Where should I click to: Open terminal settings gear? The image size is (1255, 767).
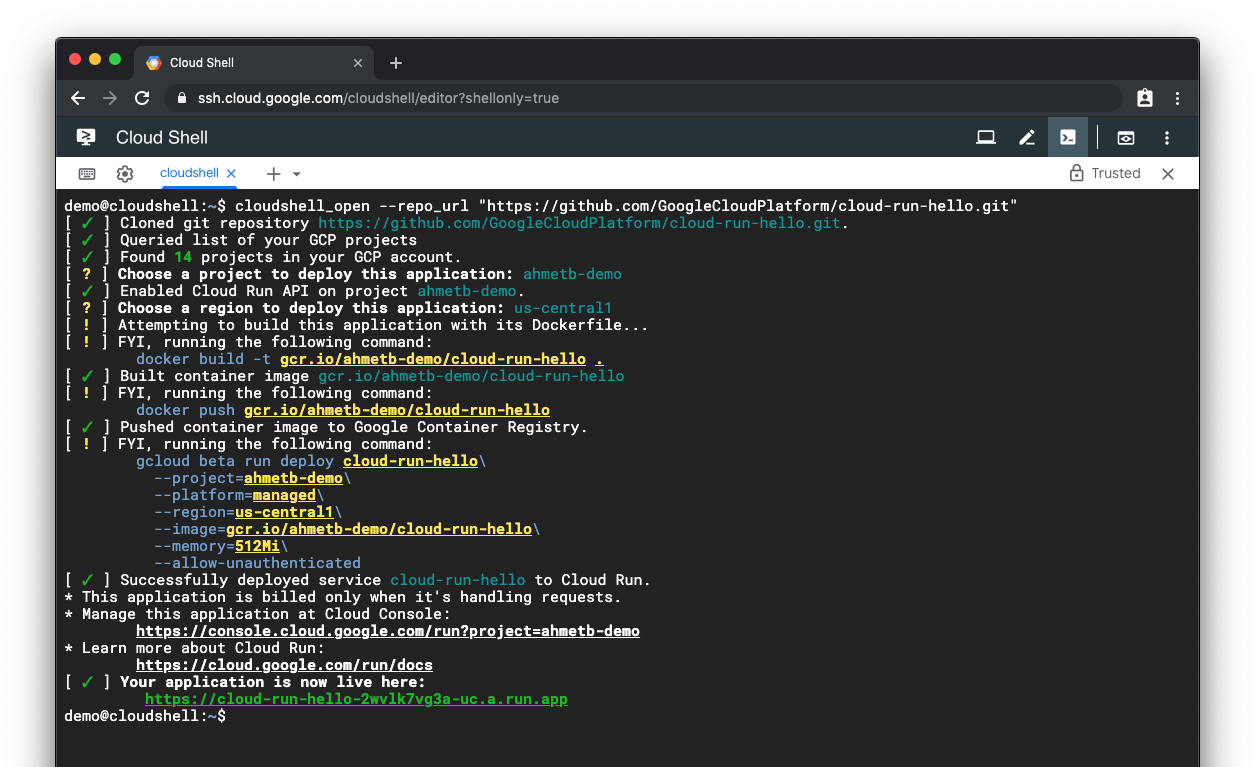[x=125, y=173]
